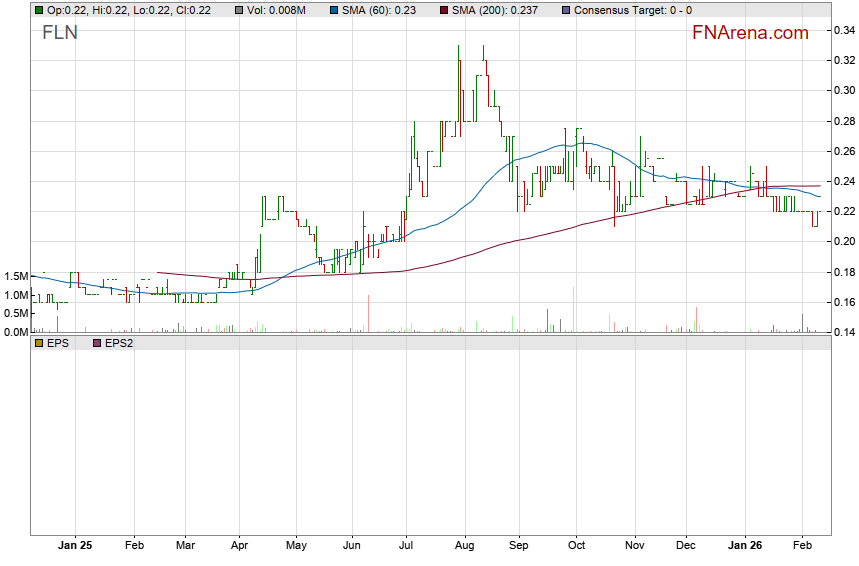Screen dimensions: 859x566
Task: Select the SMA (60): 0.23 legend text
Action: (382, 10)
